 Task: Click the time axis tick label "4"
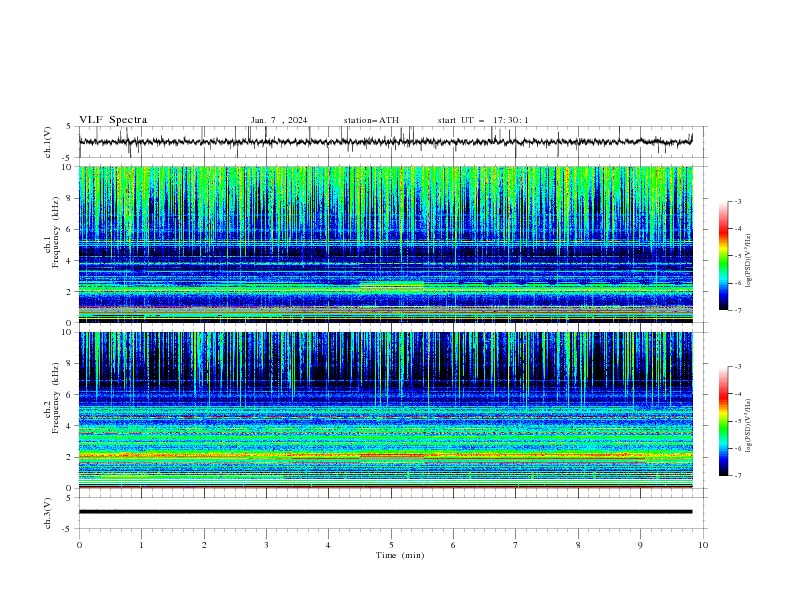(328, 545)
